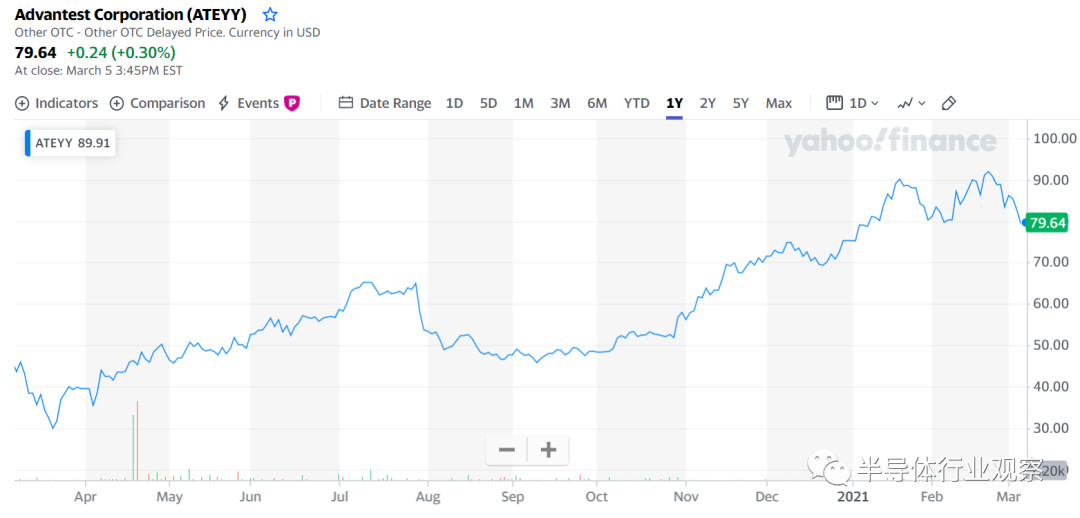Select the 3M time range
The width and height of the screenshot is (1080, 518).
coord(560,103)
